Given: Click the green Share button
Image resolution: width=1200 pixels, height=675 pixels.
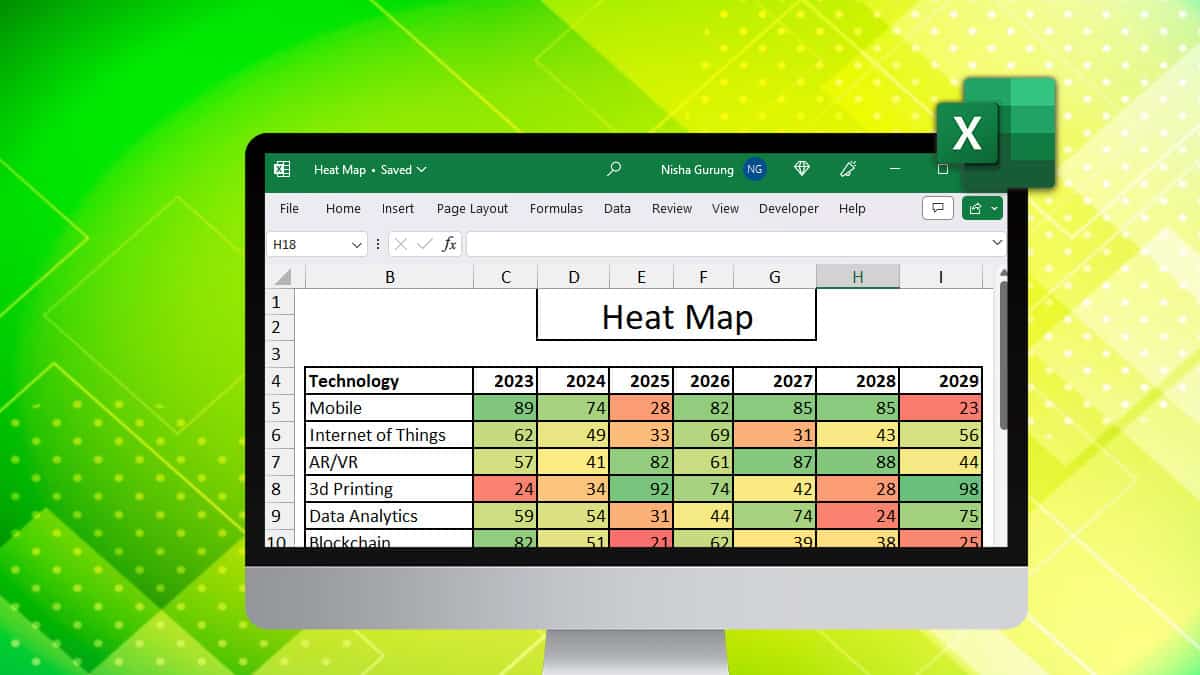Looking at the screenshot, I should [x=975, y=207].
